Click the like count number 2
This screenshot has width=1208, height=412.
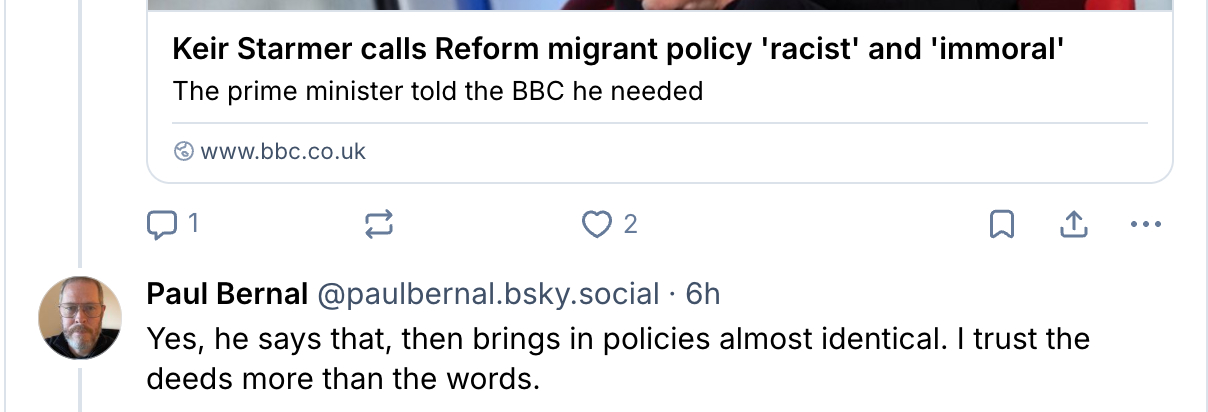tap(630, 225)
